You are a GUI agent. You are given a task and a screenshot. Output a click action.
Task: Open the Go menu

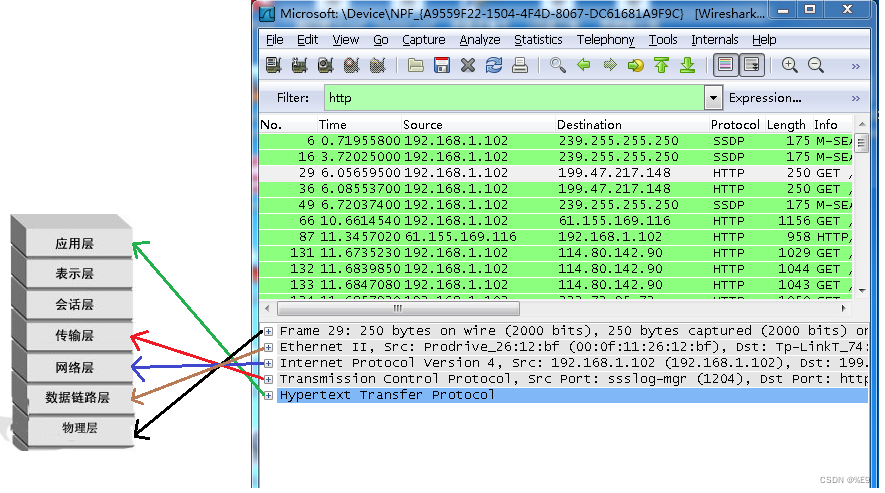[x=381, y=40]
